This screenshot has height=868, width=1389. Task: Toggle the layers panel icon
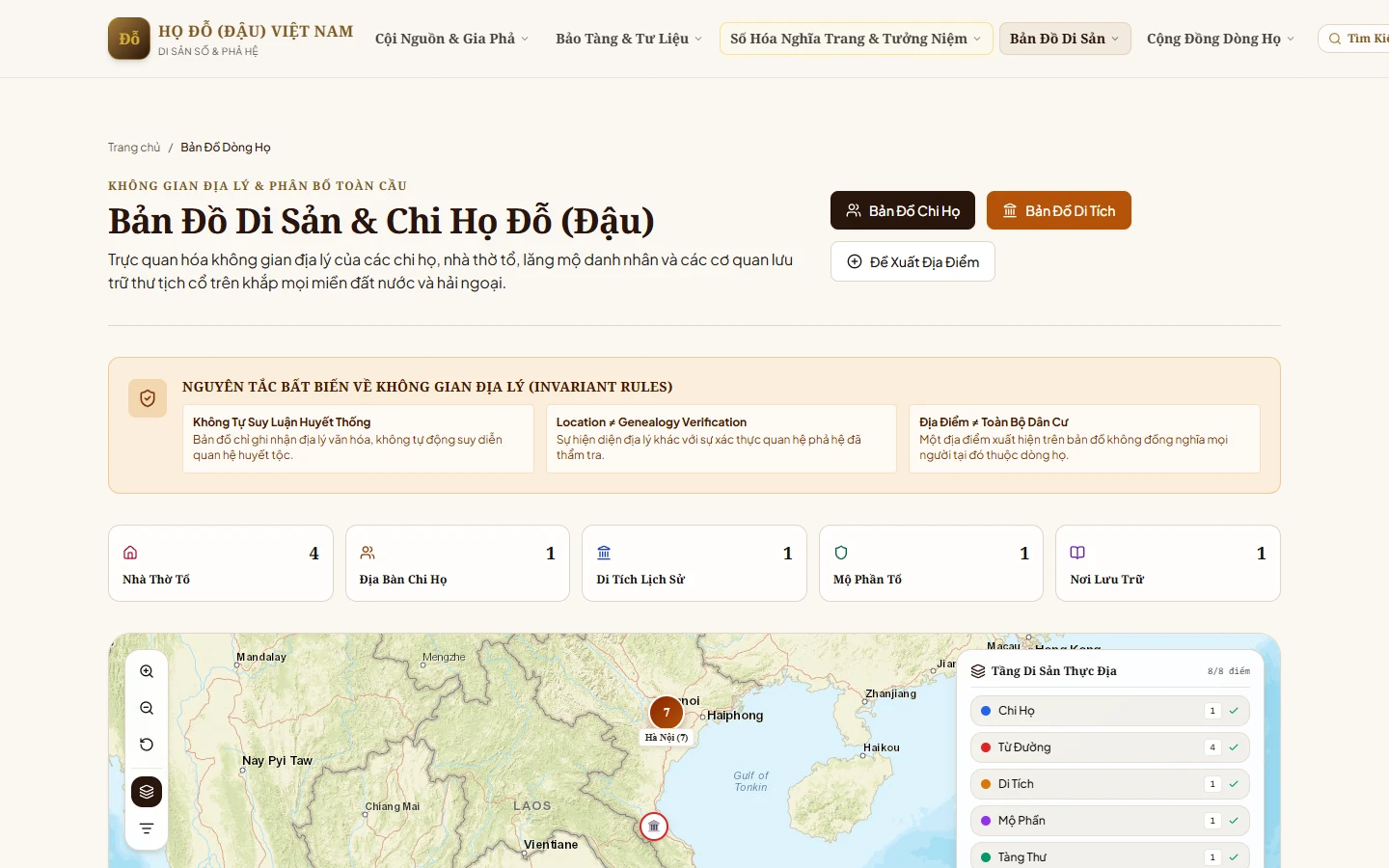click(x=147, y=792)
